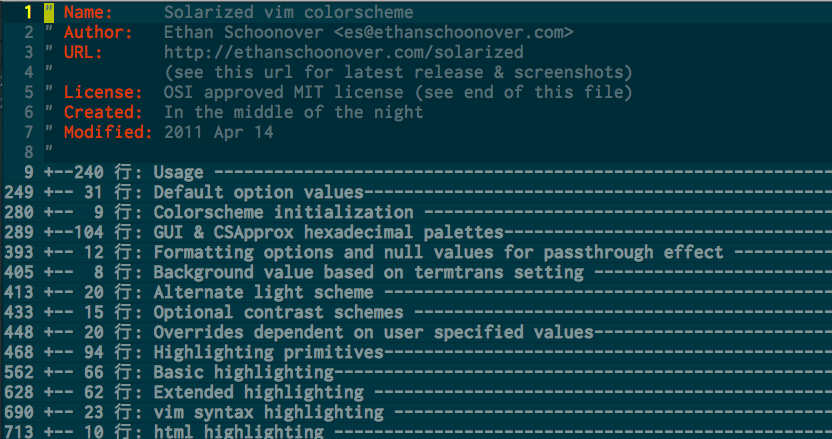Click the Name: comment label

tap(88, 12)
